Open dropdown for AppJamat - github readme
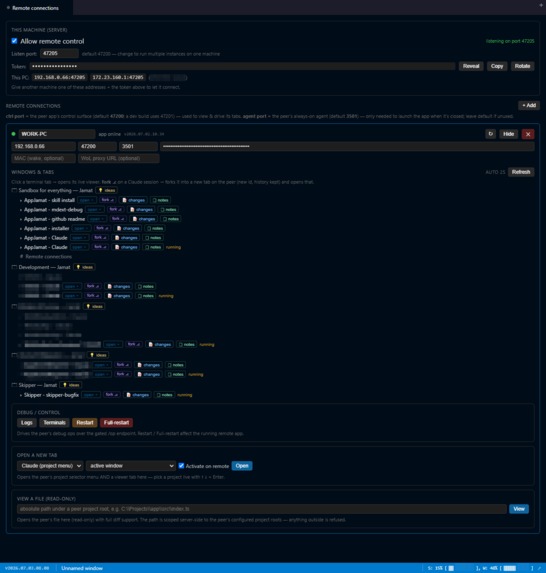This screenshot has width=546, height=573. tap(98, 219)
